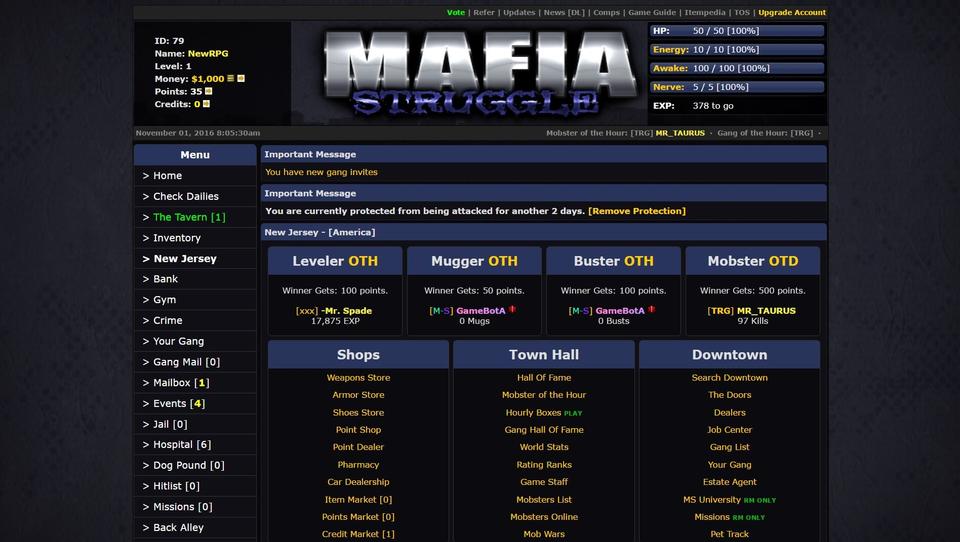960x542 pixels.
Task: Click the Energy status bar
Action: [x=737, y=50]
